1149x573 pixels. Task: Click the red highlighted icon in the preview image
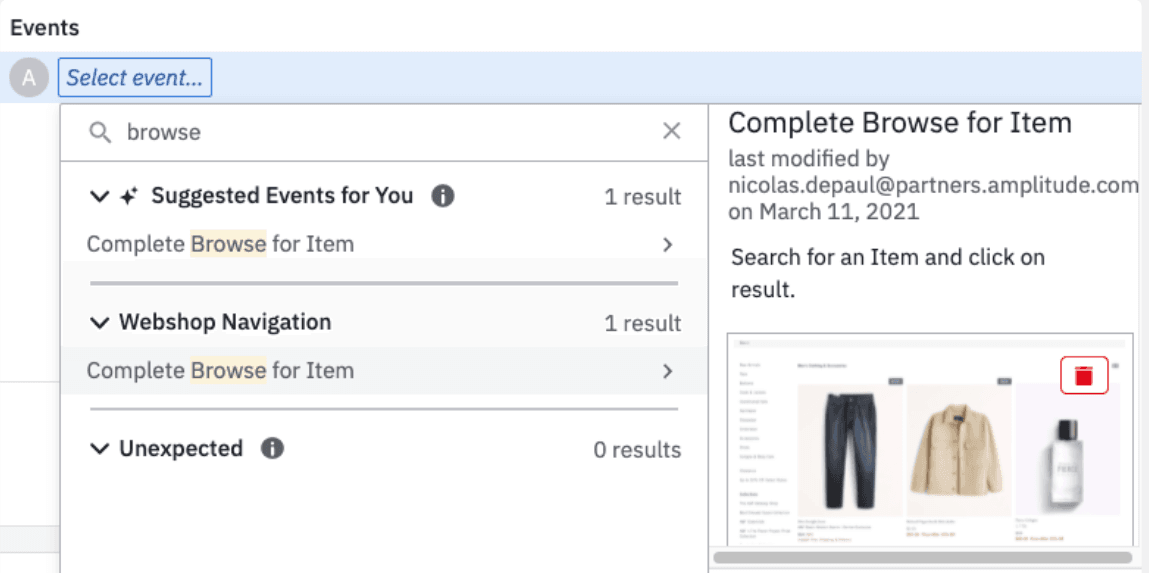(1084, 375)
